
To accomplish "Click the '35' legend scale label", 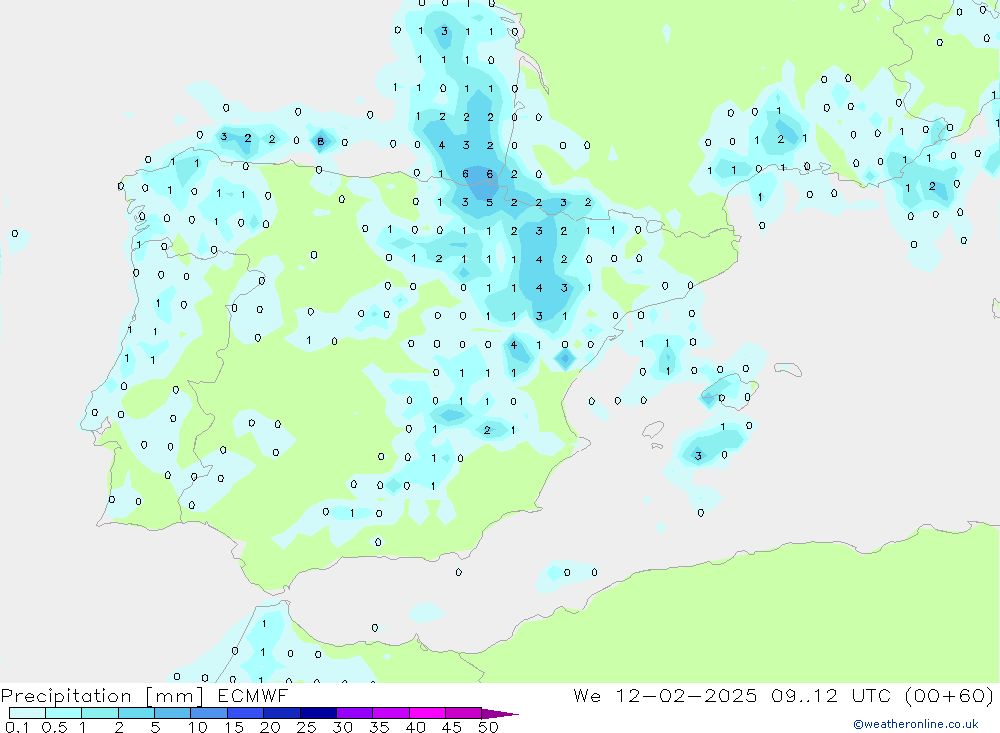I will point(379,727).
